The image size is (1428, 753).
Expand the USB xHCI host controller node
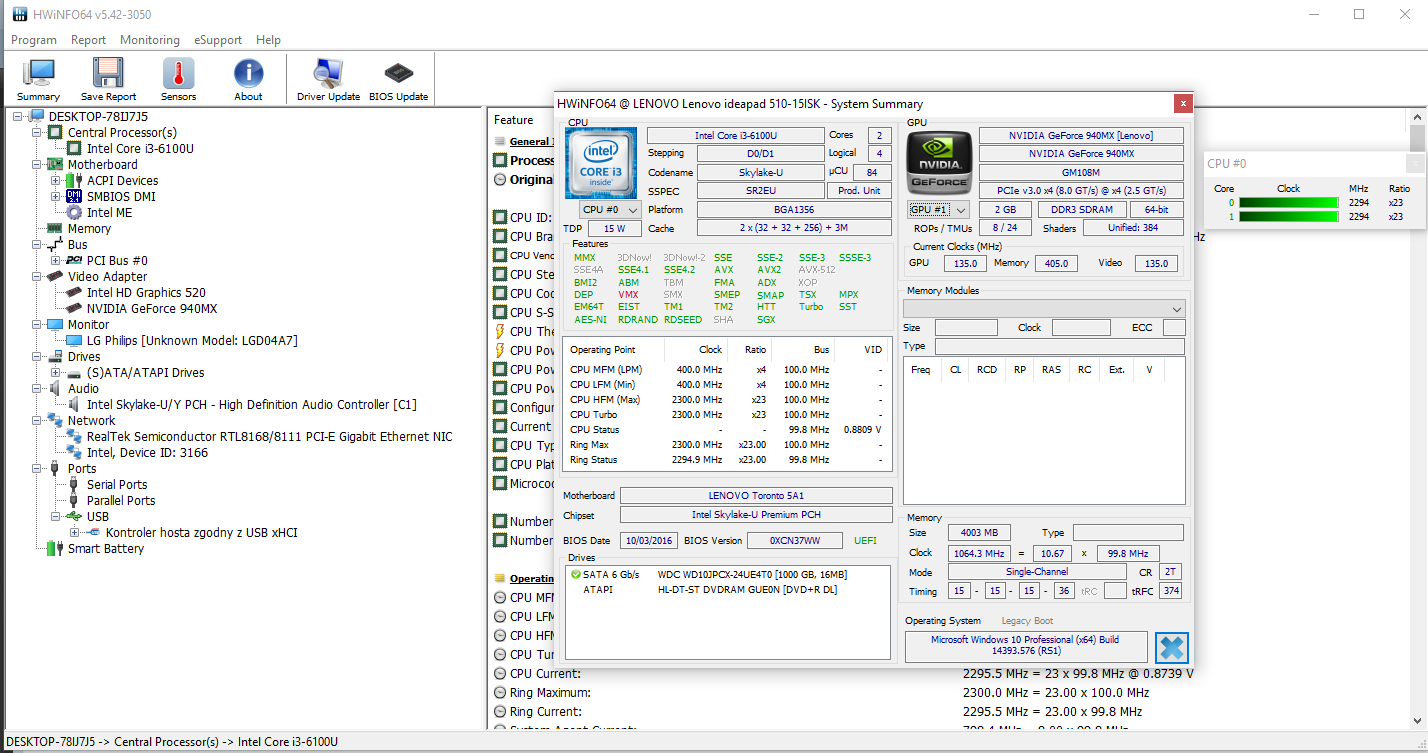[75, 533]
